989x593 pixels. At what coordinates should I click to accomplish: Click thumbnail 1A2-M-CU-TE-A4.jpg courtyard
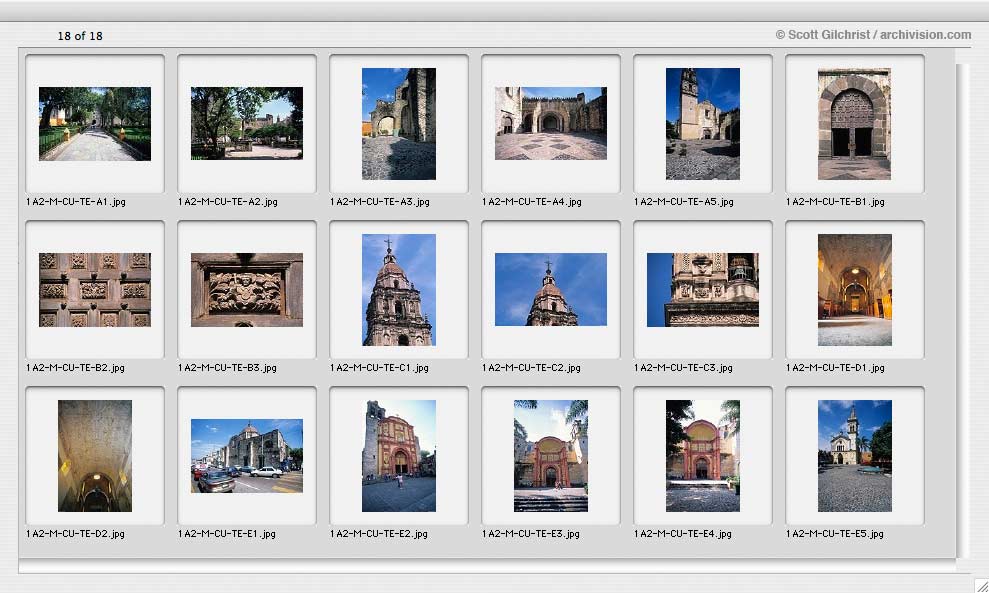click(x=551, y=124)
